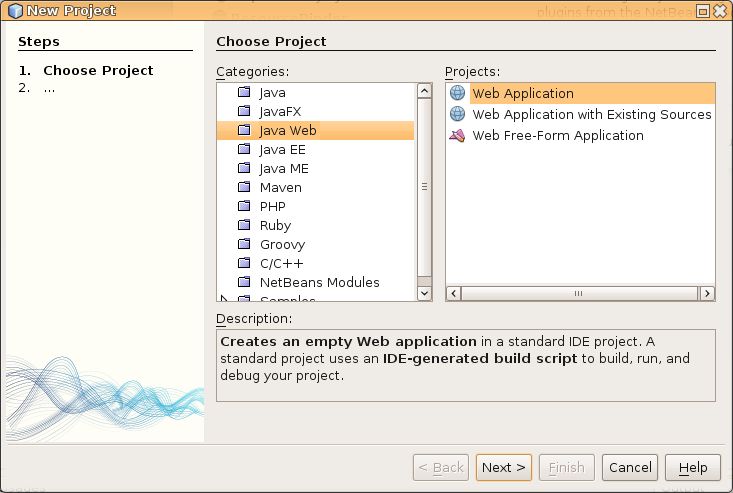733x493 pixels.
Task: Click the Java ME folder icon
Action: [244, 168]
